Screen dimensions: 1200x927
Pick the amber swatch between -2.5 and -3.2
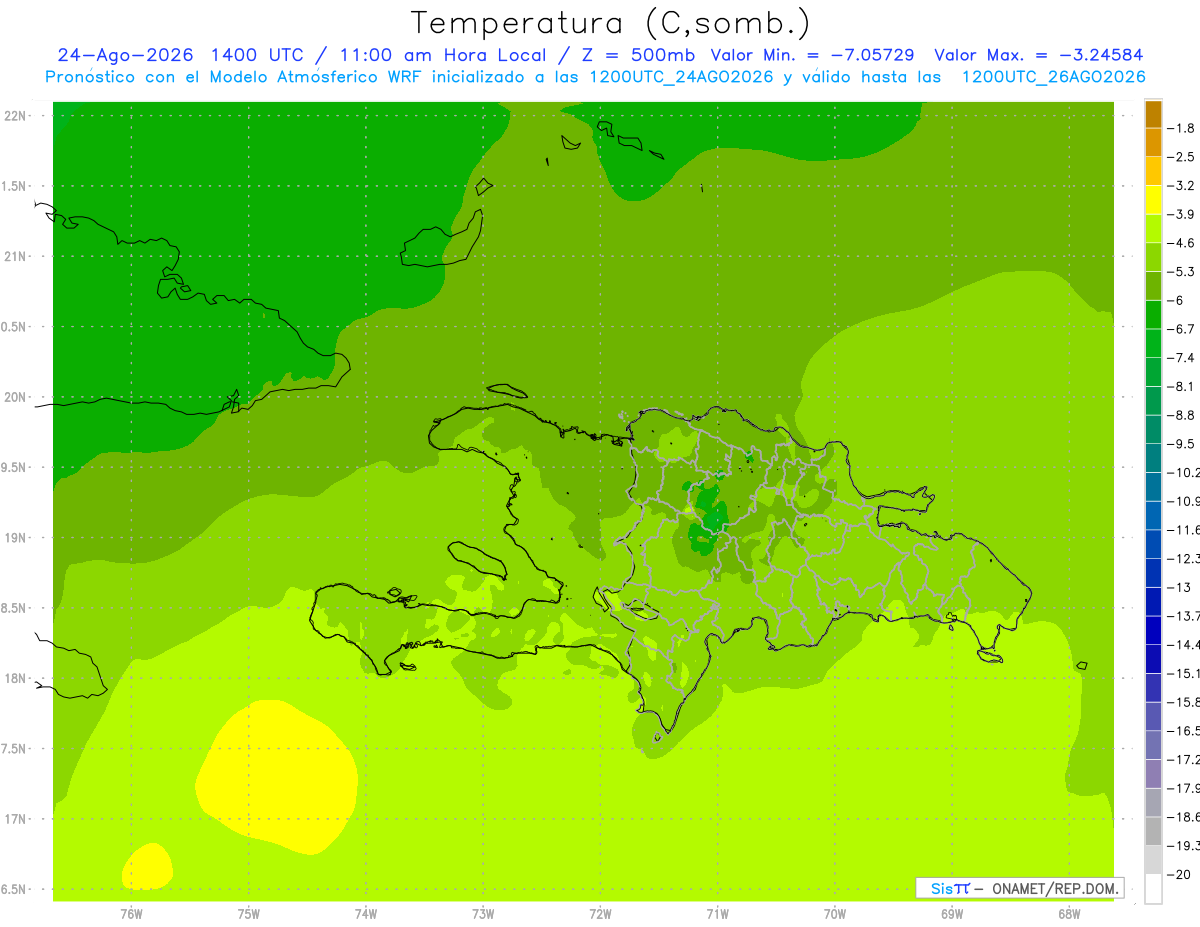[x=1153, y=171]
